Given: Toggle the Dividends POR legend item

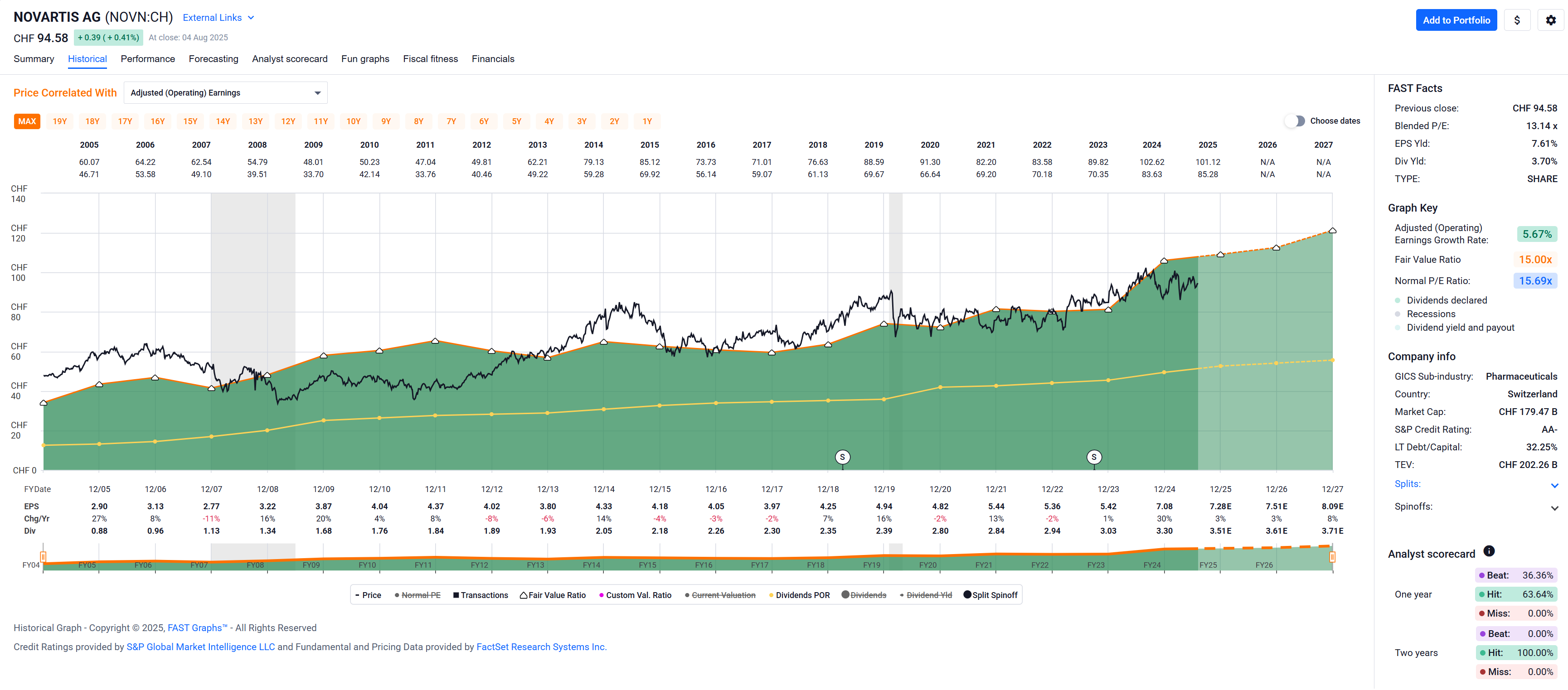Looking at the screenshot, I should [799, 595].
